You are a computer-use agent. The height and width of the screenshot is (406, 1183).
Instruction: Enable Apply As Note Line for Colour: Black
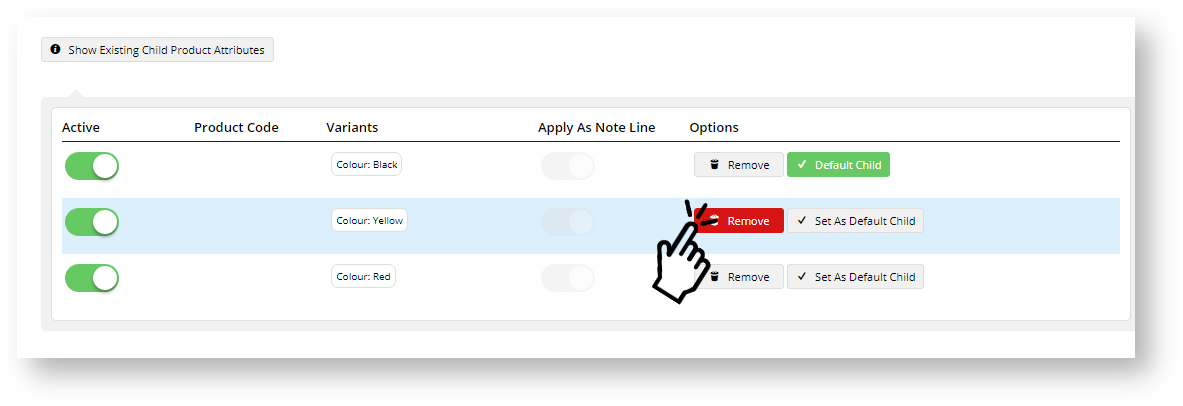click(568, 166)
